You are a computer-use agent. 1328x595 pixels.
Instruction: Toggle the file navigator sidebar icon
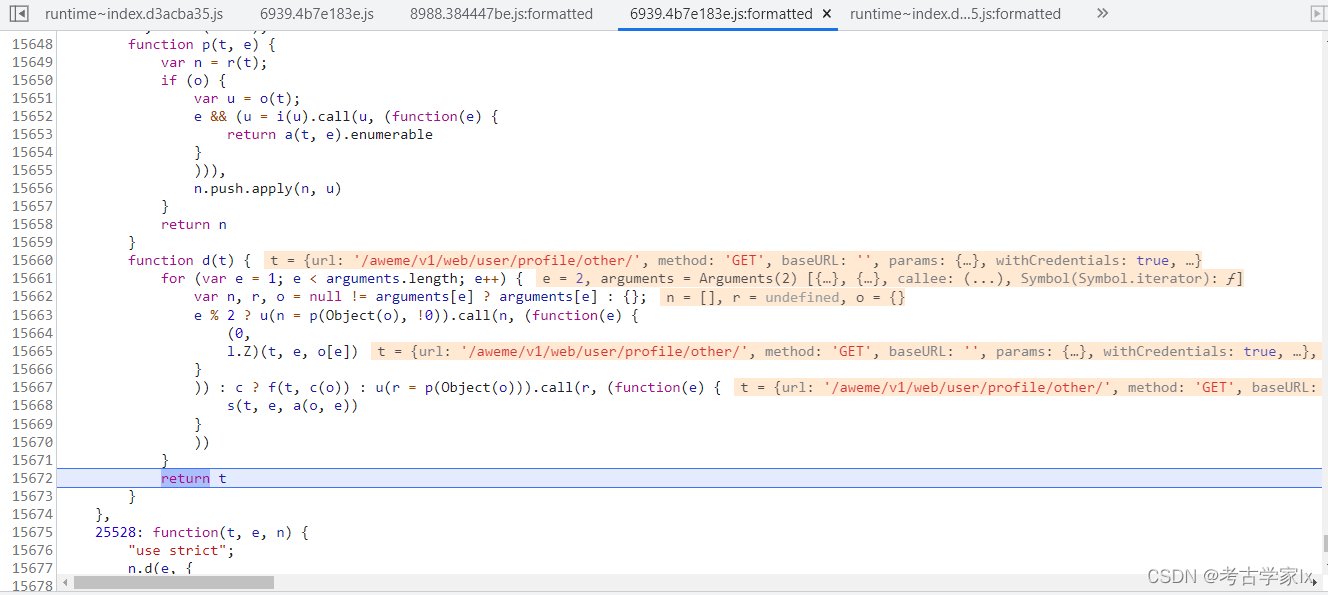pos(19,13)
